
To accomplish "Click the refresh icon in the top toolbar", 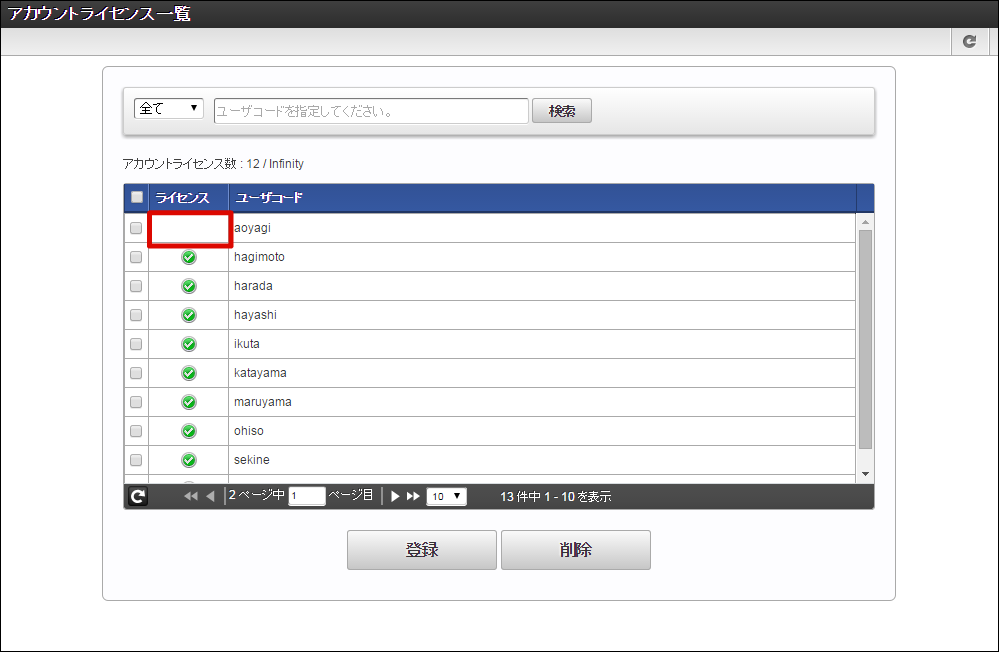I will (970, 41).
